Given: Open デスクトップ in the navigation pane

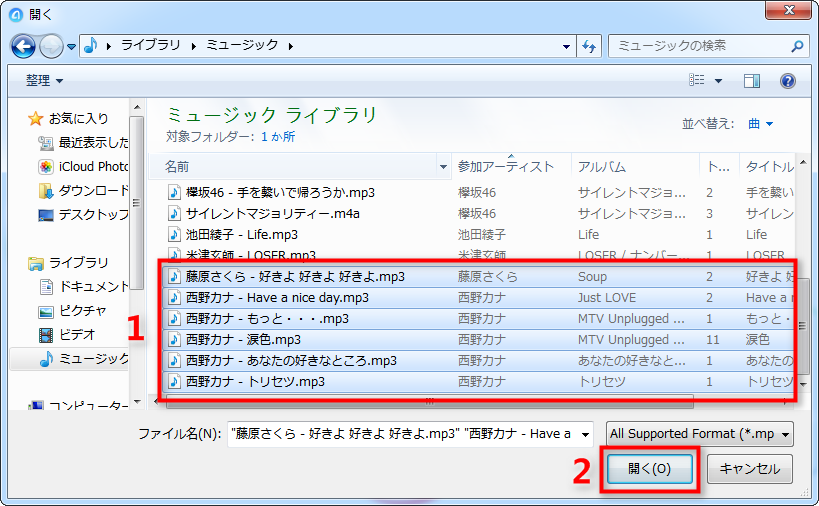Looking at the screenshot, I should tap(93, 214).
